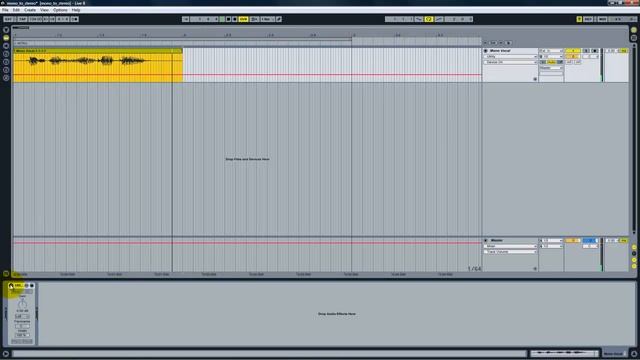Screen dimensions: 640x360
Task: Open the Master Track Volume chooser
Action: 510,252
